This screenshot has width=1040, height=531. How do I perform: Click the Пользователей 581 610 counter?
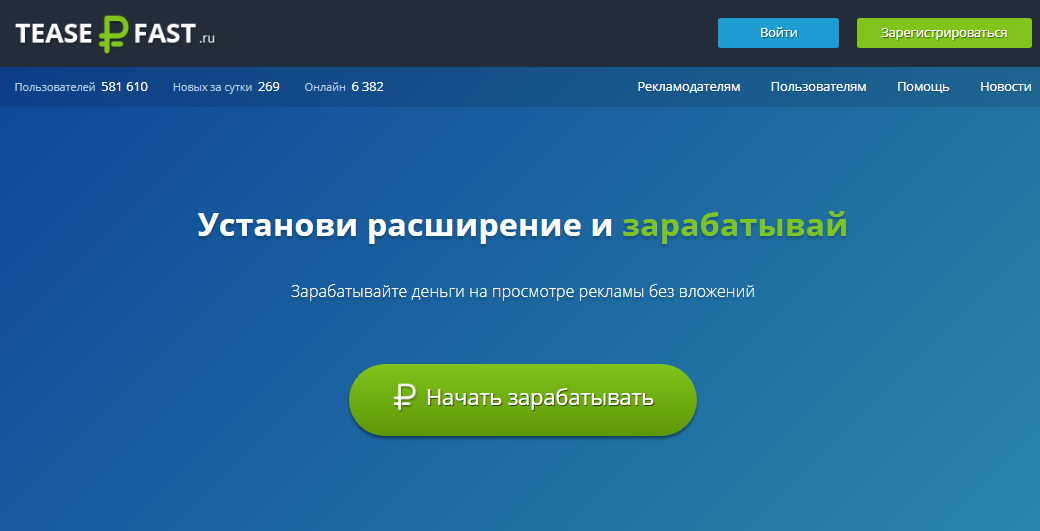[81, 87]
